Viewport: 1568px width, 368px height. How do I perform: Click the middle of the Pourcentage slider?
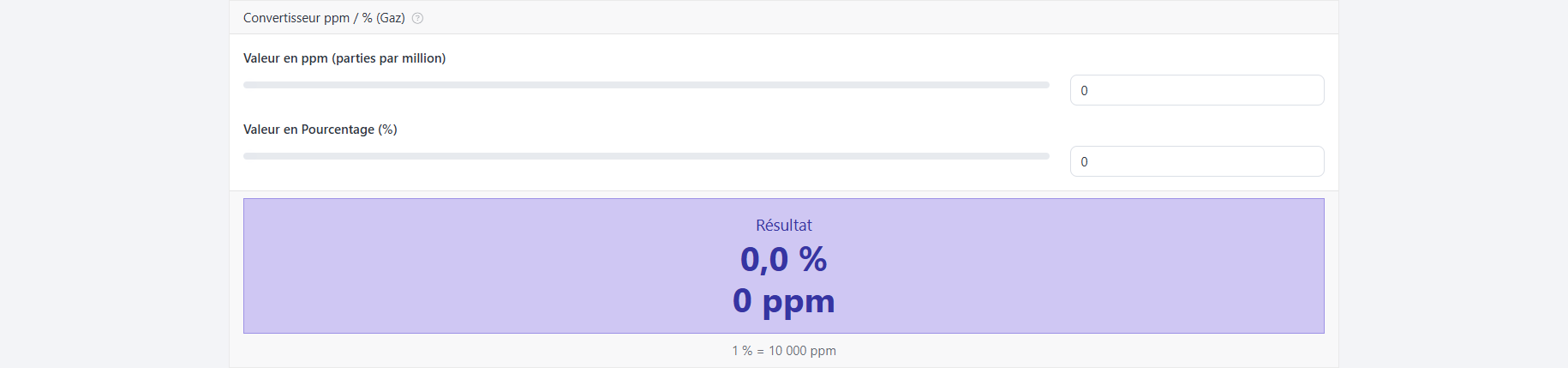pos(646,156)
